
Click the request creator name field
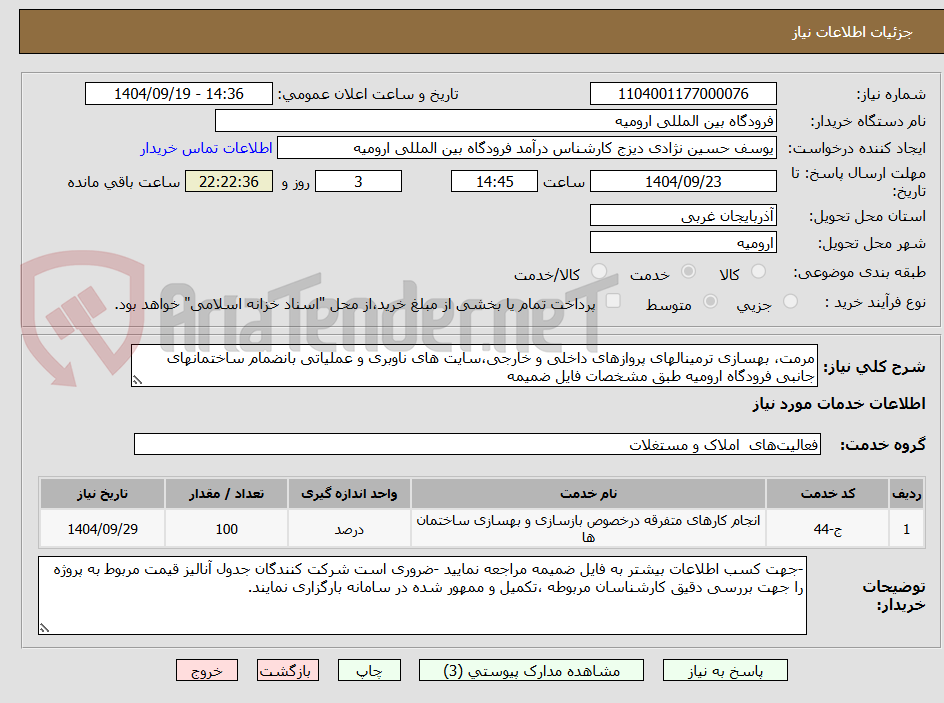(x=527, y=148)
